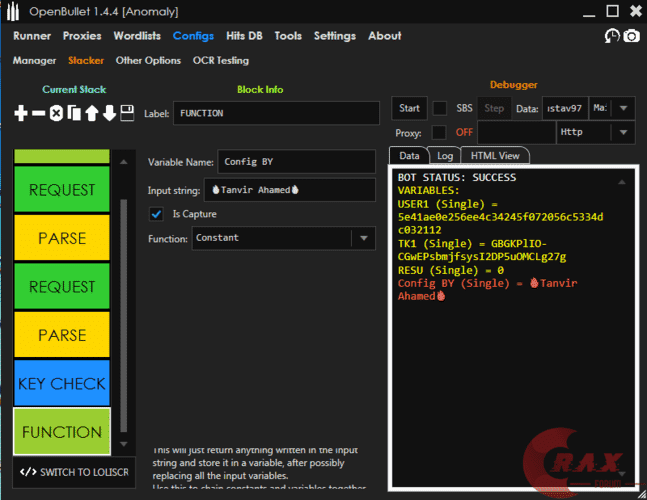
Task: Click the clone block copy icon
Action: click(x=73, y=114)
